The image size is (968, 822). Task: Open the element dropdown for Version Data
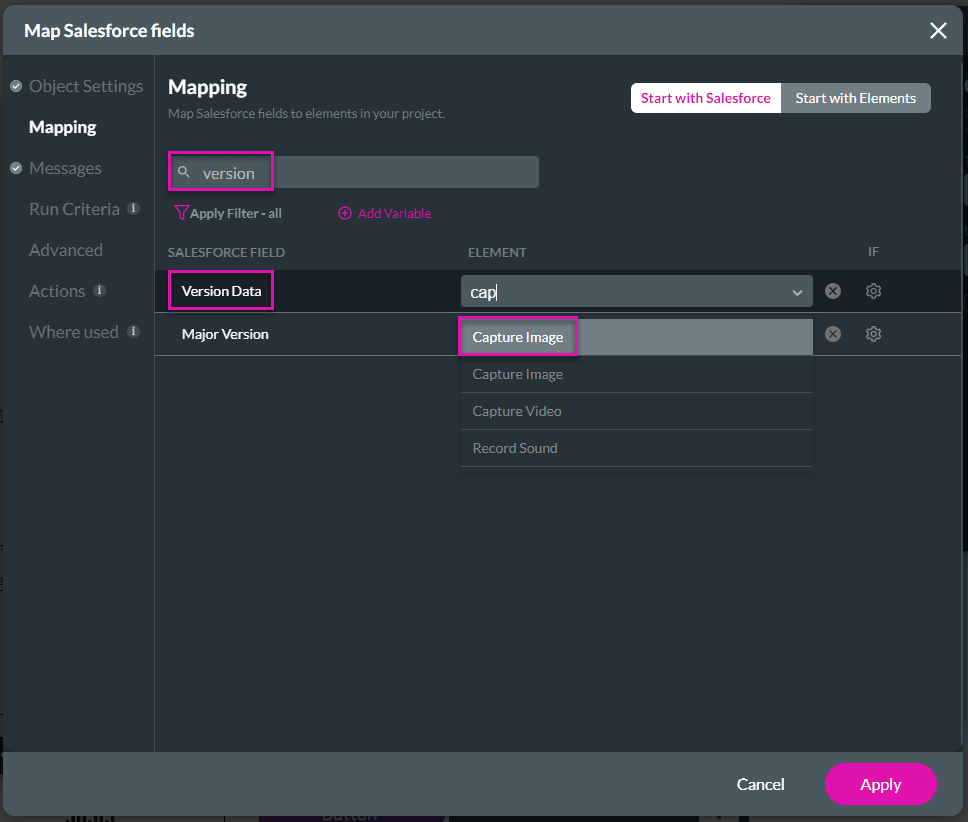[x=797, y=291]
